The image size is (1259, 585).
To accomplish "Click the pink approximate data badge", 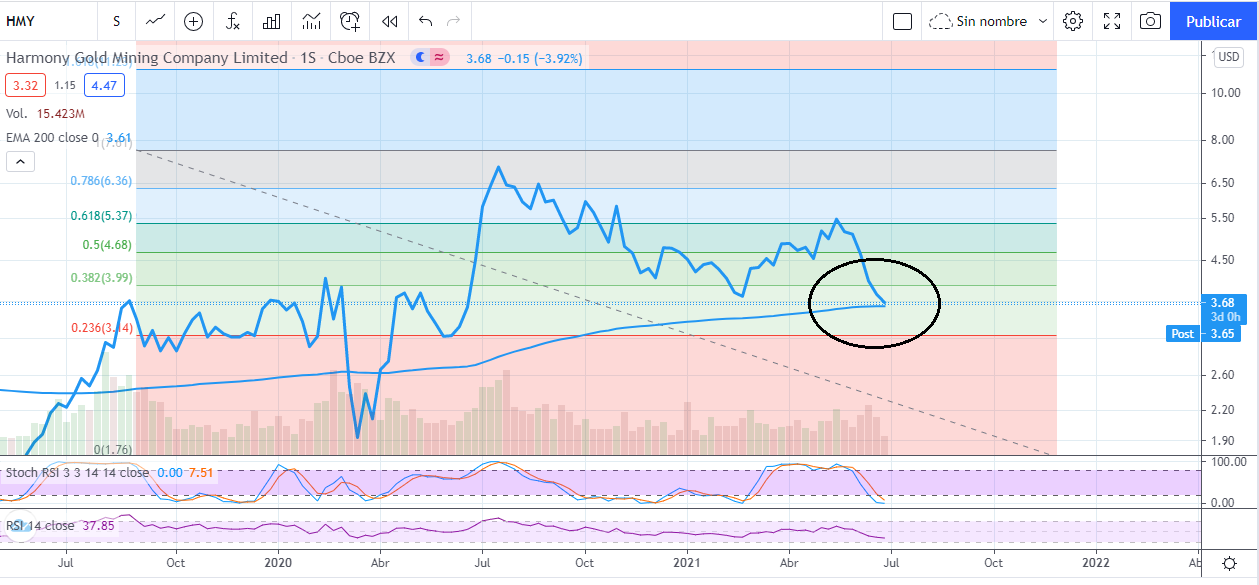I will [x=440, y=58].
